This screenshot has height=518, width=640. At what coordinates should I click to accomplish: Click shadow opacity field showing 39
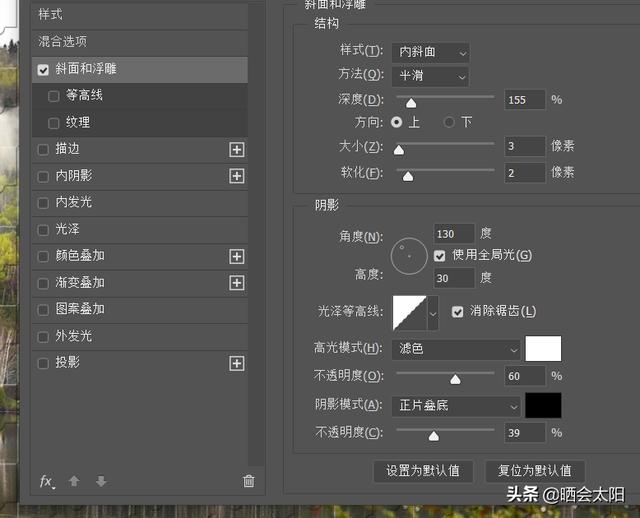525,433
